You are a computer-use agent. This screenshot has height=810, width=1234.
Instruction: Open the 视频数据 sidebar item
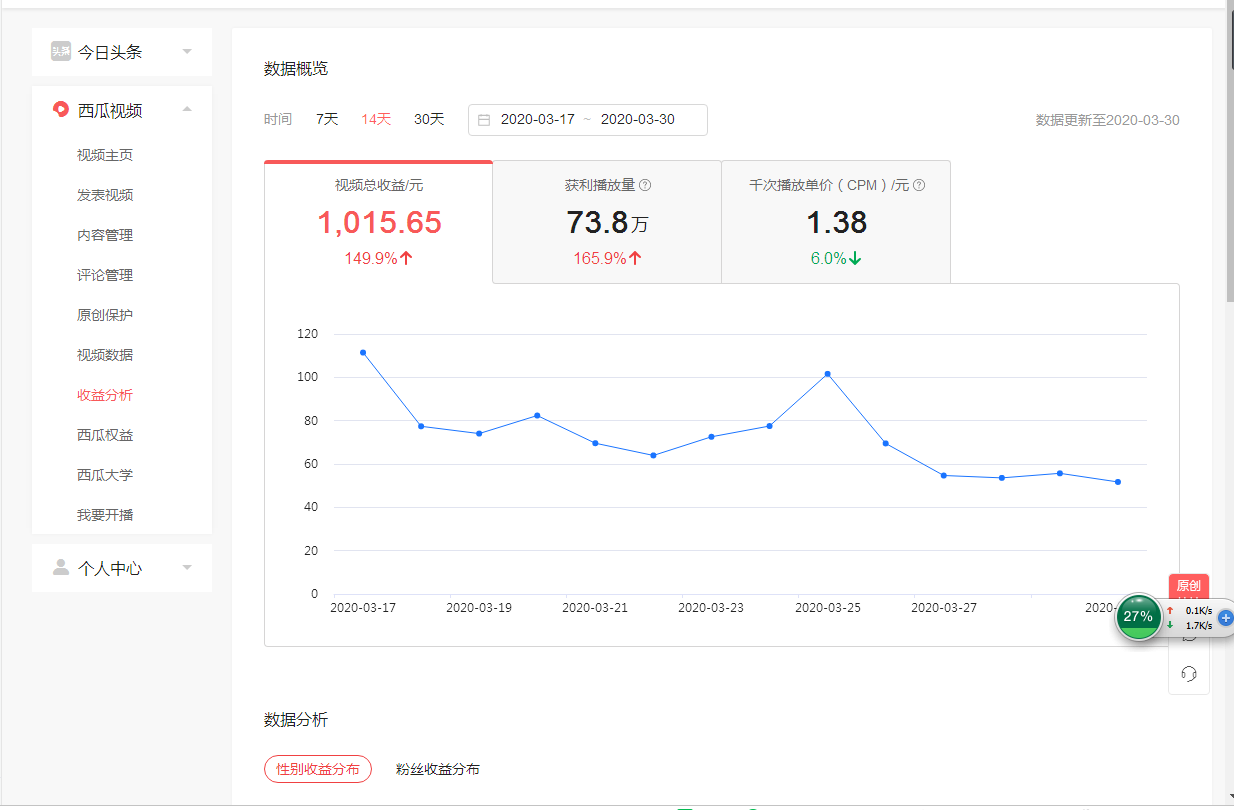(105, 355)
